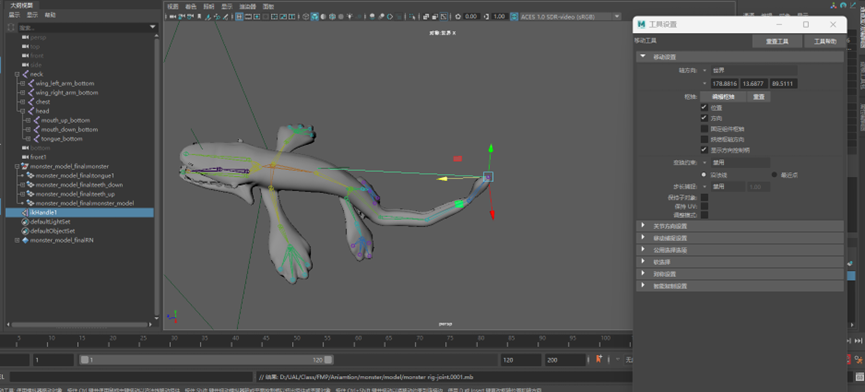
Task: Toggle the Use Default Material icon
Action: [x=323, y=17]
